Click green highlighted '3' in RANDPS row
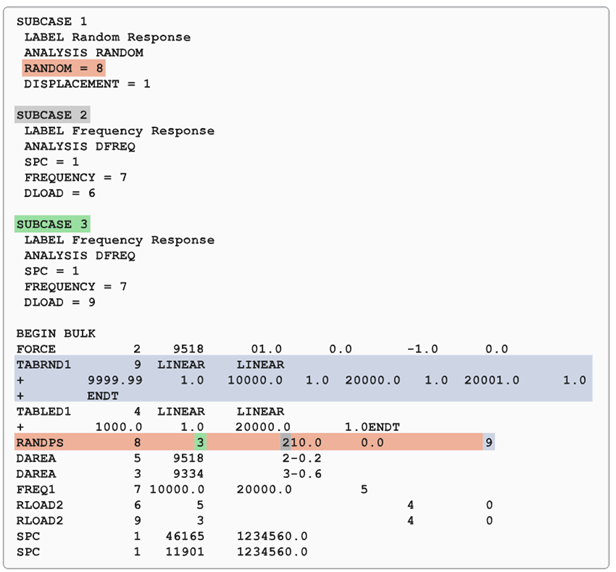Image resolution: width=616 pixels, height=572 pixels. coord(200,442)
